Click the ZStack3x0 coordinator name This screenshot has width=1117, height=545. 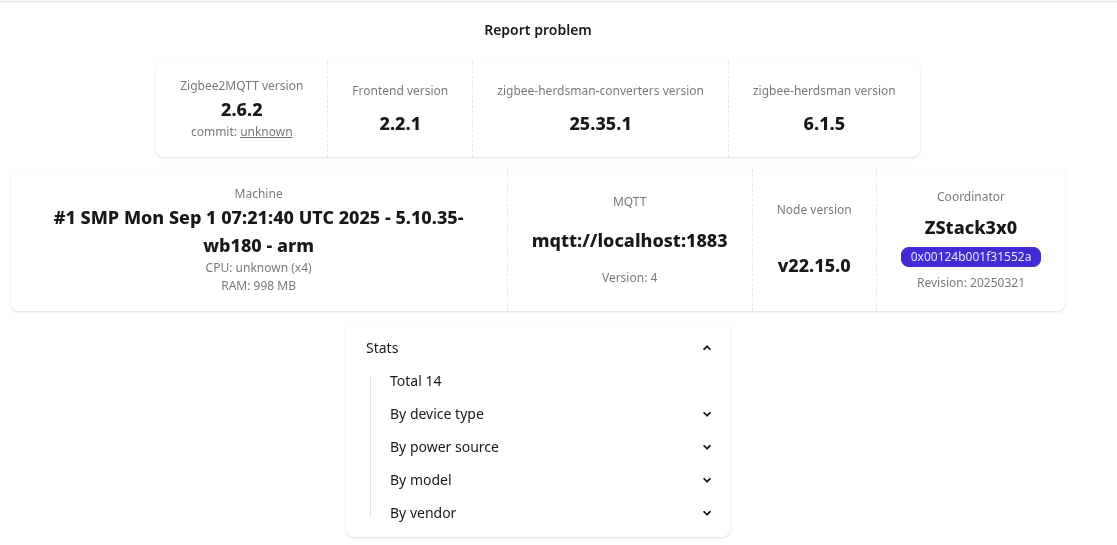[971, 227]
